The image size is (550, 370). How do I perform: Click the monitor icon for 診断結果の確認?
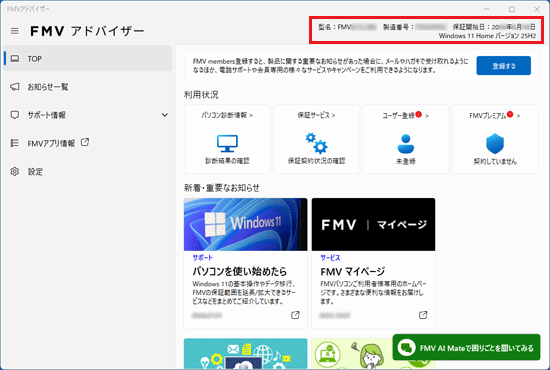(227, 144)
